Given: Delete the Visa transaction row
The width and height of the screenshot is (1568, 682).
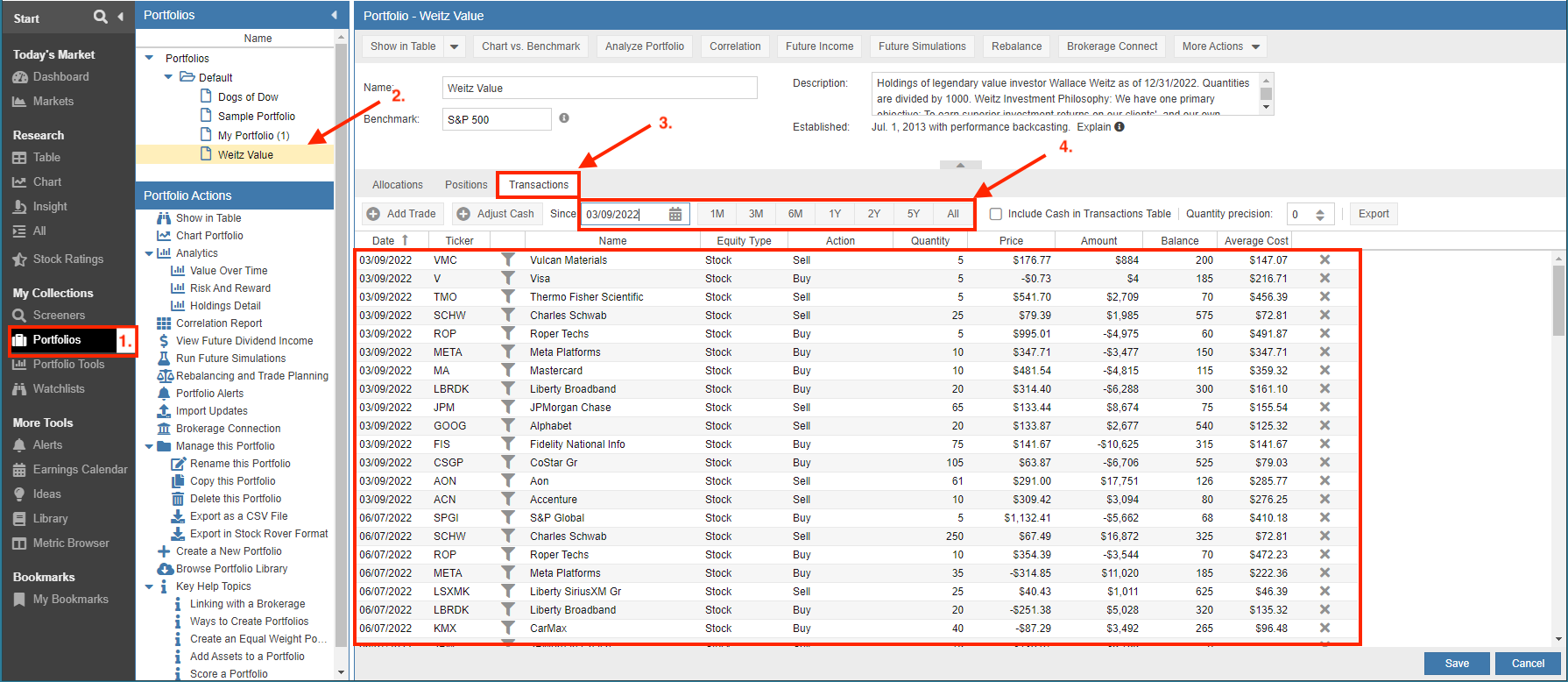Looking at the screenshot, I should pos(1324,278).
